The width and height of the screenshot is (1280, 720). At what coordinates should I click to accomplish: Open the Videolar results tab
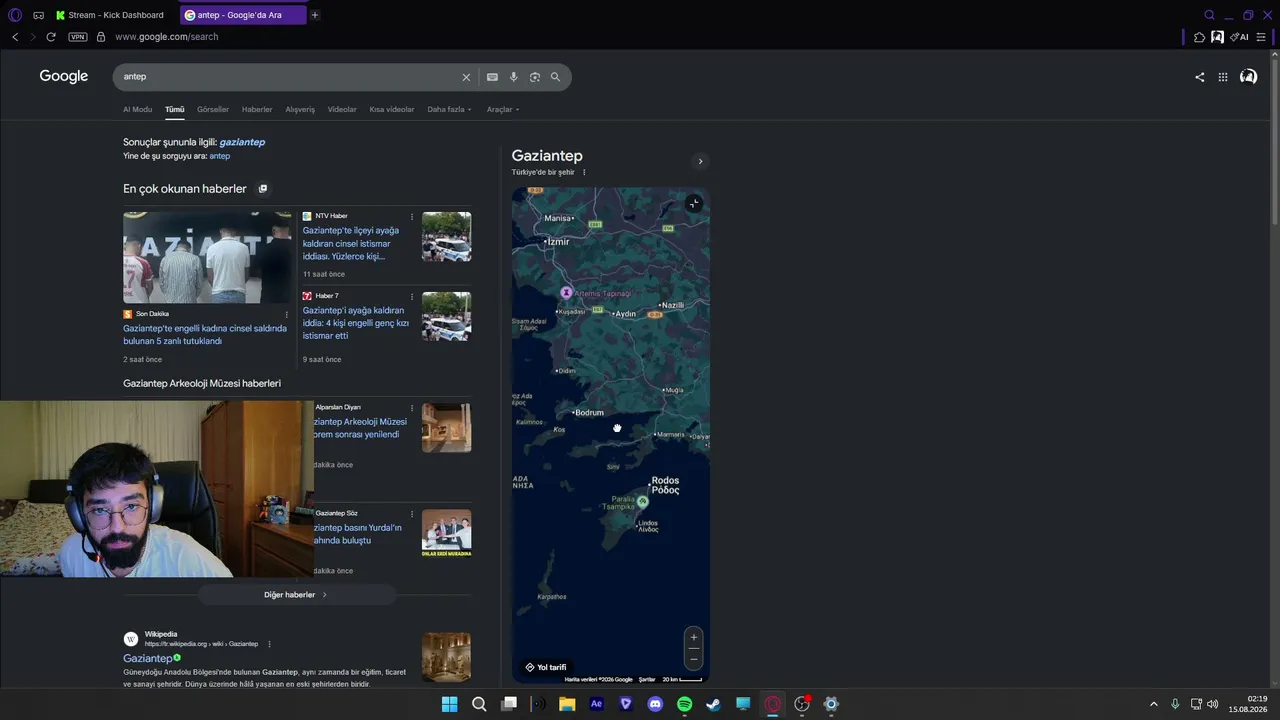point(342,109)
